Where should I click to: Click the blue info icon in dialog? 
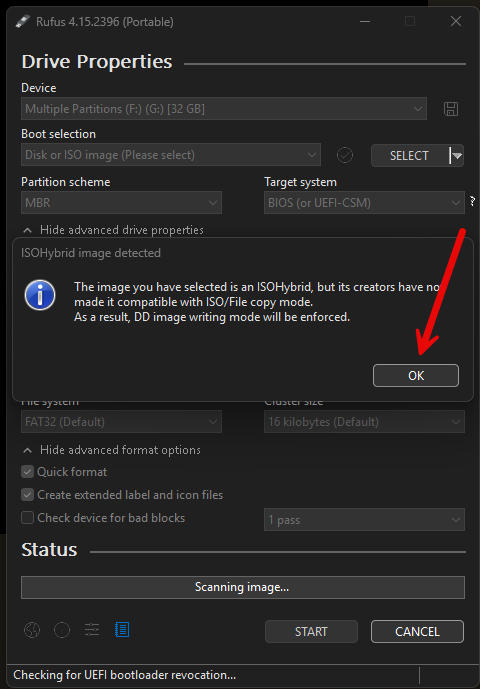tap(40, 295)
